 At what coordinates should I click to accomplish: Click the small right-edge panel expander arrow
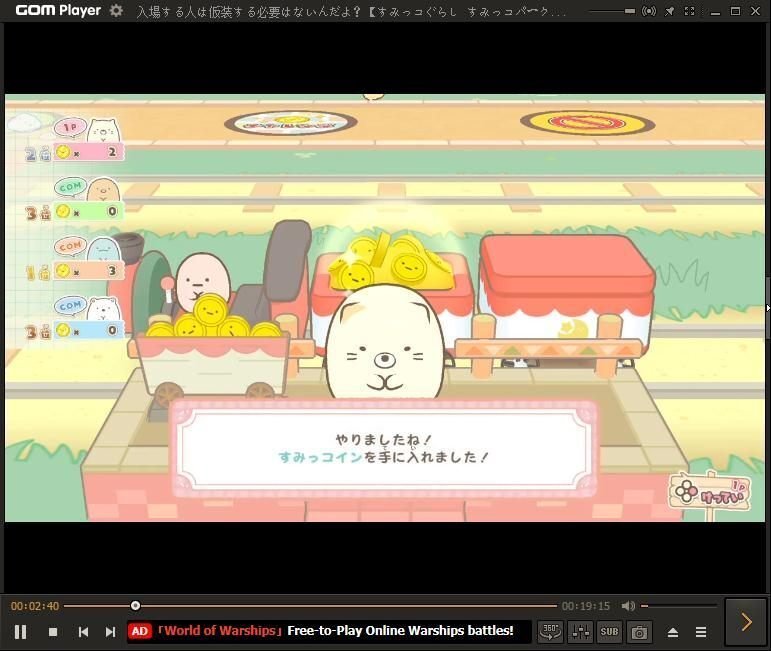pyautogui.click(x=768, y=308)
